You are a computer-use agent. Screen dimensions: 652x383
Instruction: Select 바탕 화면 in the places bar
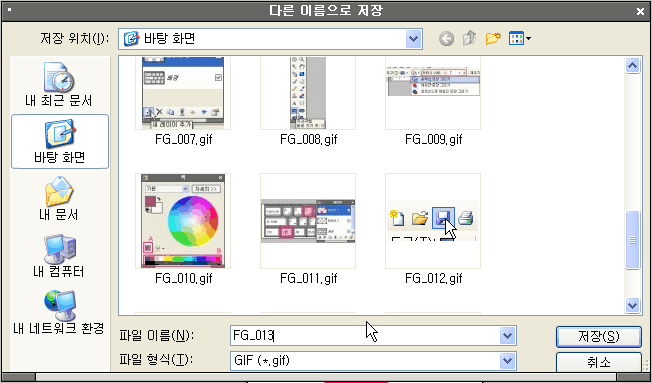coord(60,141)
